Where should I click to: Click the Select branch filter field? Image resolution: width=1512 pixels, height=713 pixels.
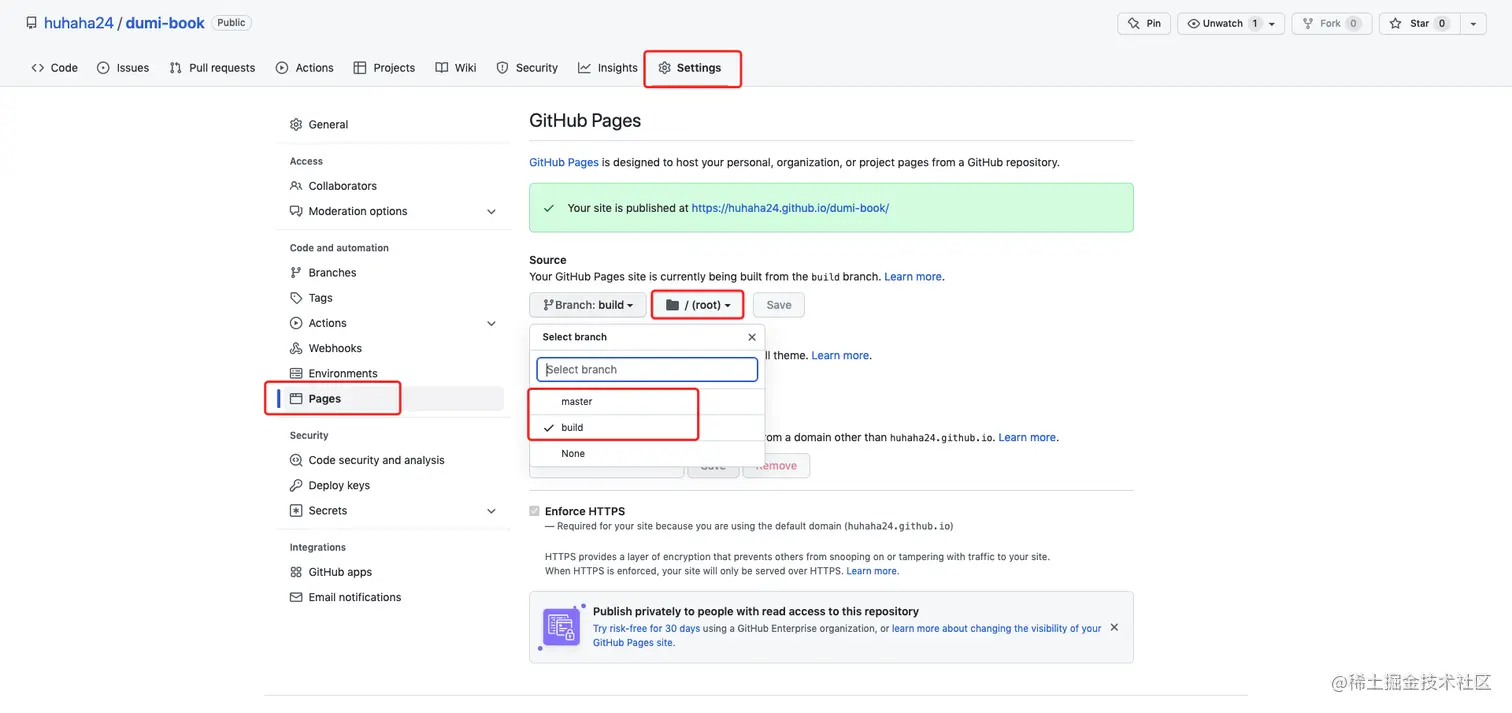(647, 370)
